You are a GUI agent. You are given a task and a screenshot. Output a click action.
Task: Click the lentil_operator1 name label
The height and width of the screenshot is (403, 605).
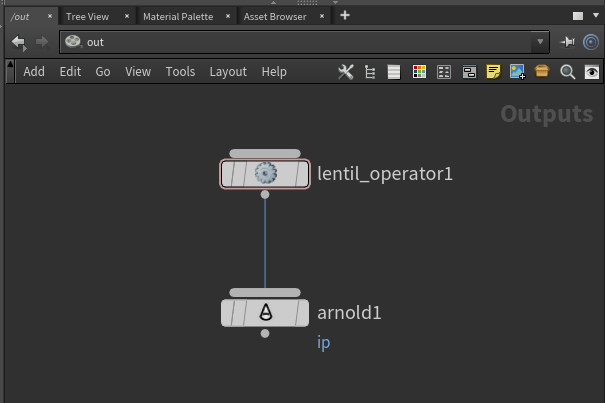385,174
